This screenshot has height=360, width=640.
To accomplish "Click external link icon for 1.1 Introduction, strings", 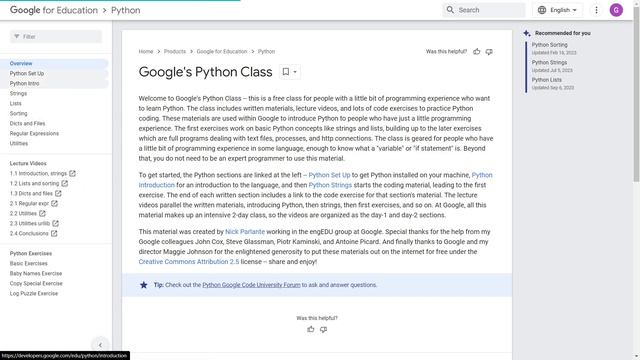I will coord(72,173).
